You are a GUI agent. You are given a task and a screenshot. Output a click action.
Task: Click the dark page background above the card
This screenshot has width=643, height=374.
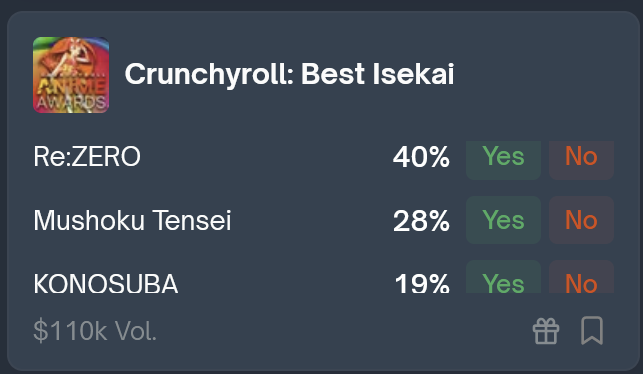(322, 5)
